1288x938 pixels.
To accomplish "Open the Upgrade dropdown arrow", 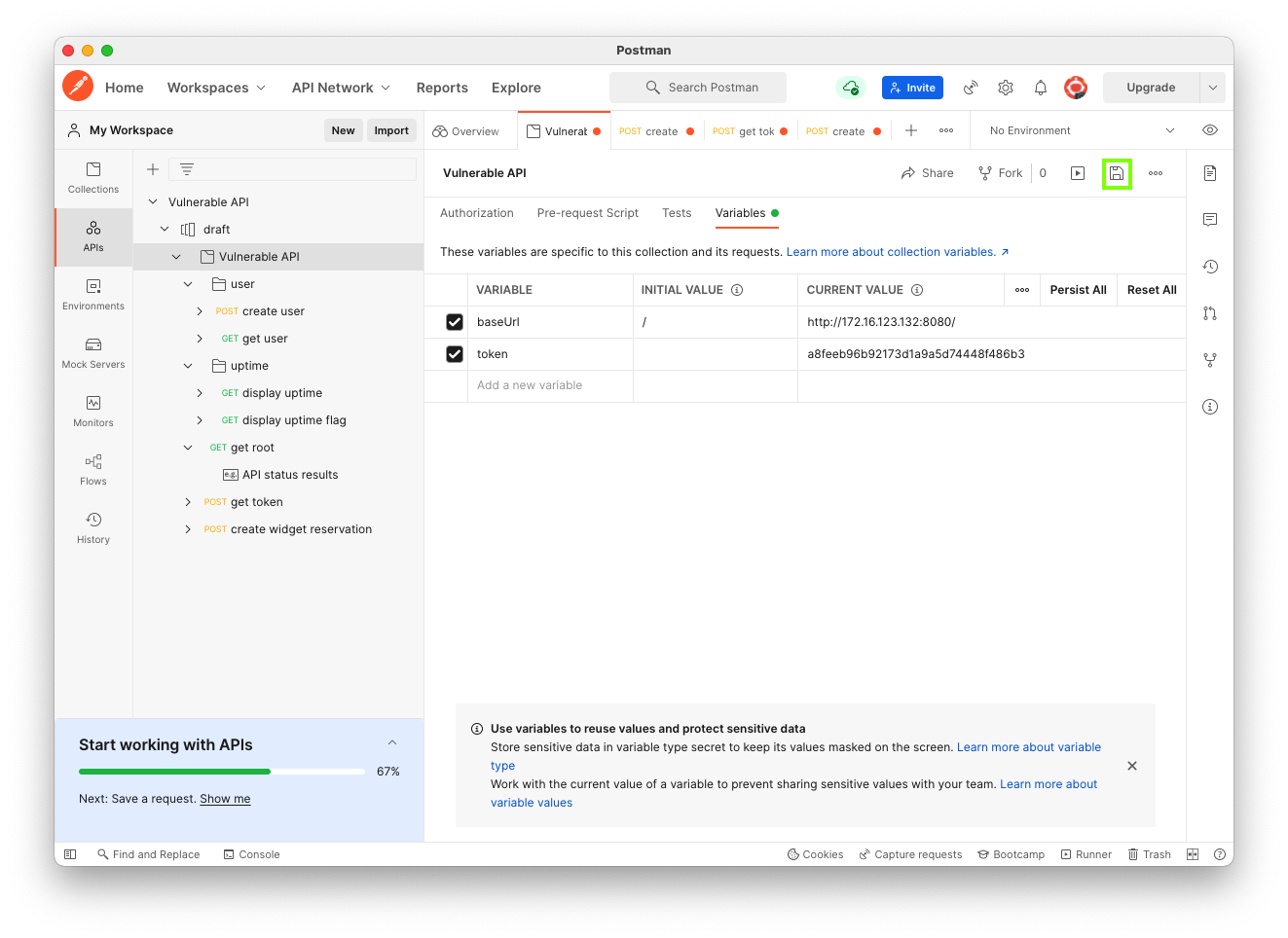I will pos(1213,88).
